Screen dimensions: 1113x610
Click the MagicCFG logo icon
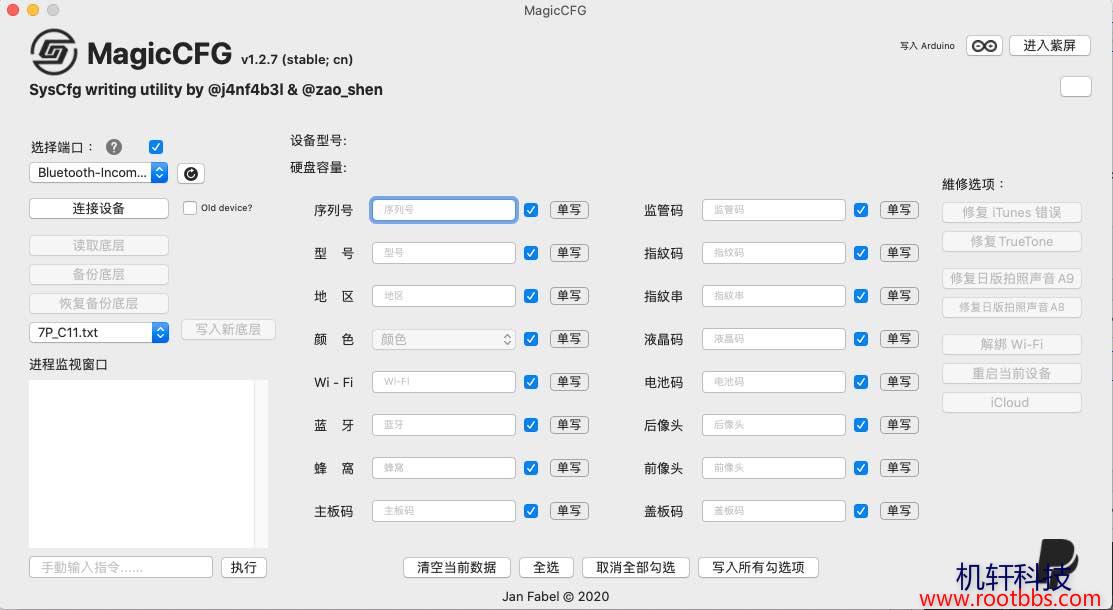click(54, 52)
